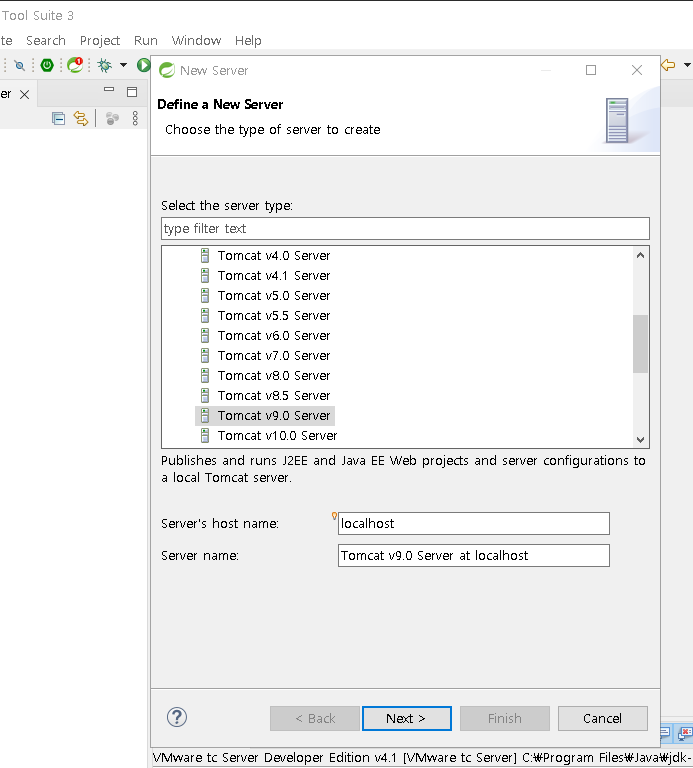Viewport: 693px width, 768px height.
Task: Click the disabled Finish button
Action: [505, 719]
